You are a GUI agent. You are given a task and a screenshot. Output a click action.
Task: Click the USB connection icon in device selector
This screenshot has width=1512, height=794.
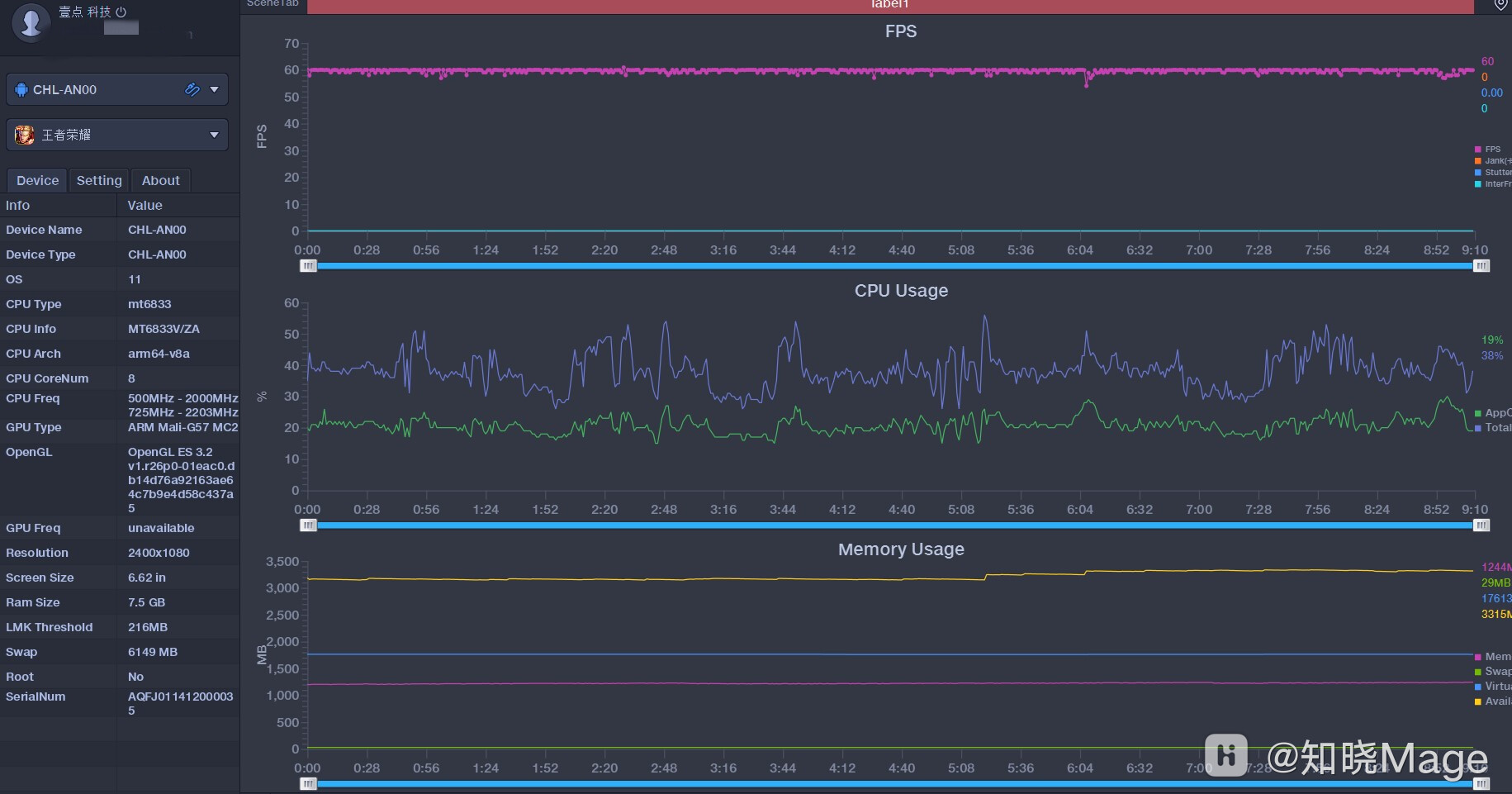[x=192, y=89]
